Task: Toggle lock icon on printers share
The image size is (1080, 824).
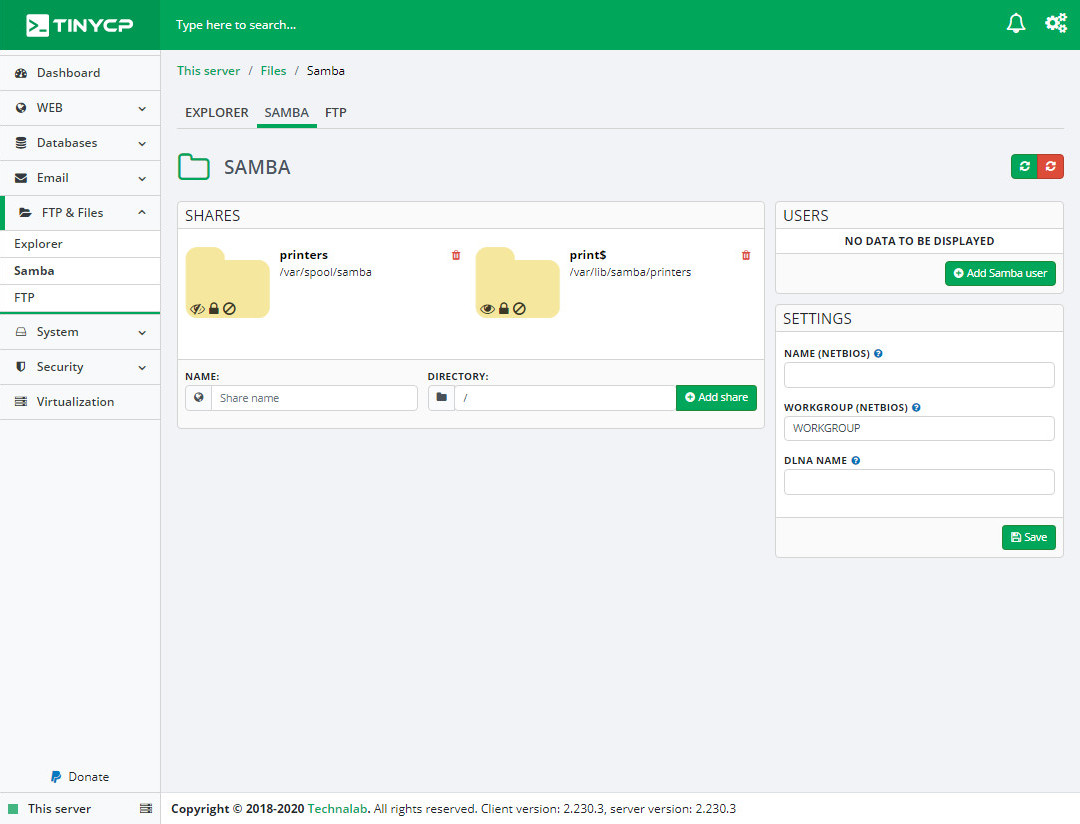Action: point(214,309)
